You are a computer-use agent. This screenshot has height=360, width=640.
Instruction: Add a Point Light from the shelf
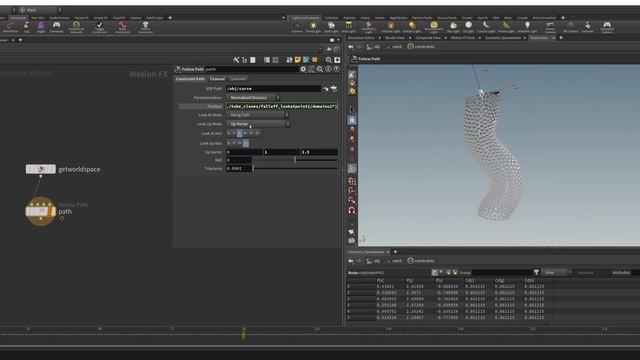click(313, 27)
